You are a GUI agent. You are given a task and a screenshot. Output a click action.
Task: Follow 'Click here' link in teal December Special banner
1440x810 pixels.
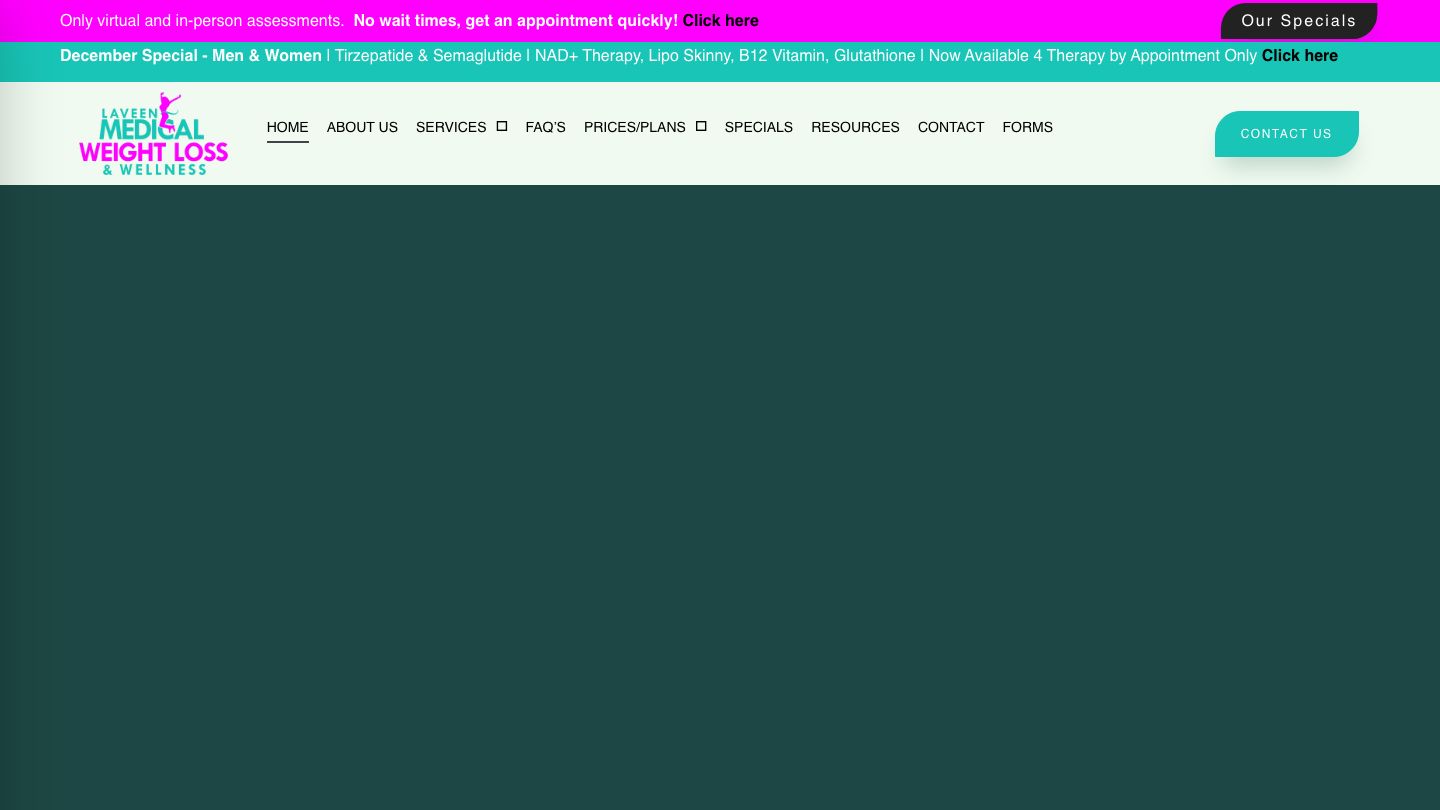pyautogui.click(x=1299, y=56)
